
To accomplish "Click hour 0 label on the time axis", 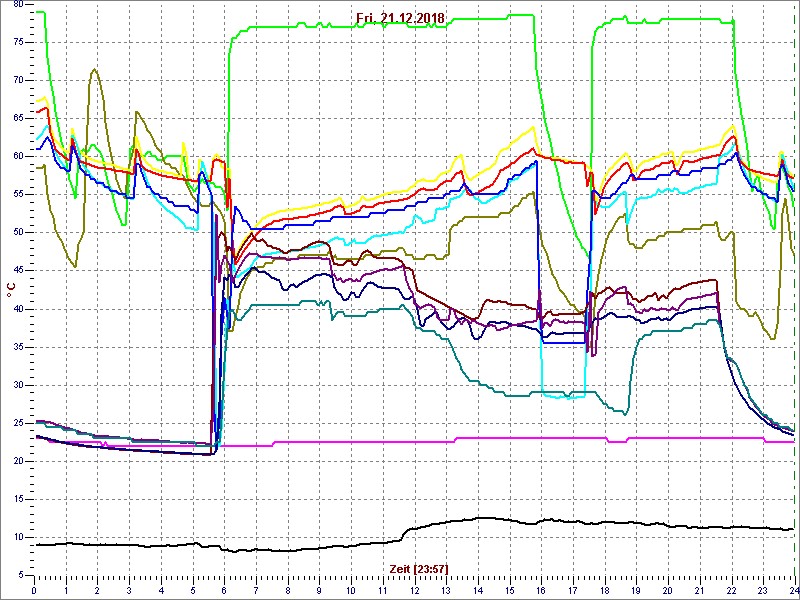I will coord(34,590).
